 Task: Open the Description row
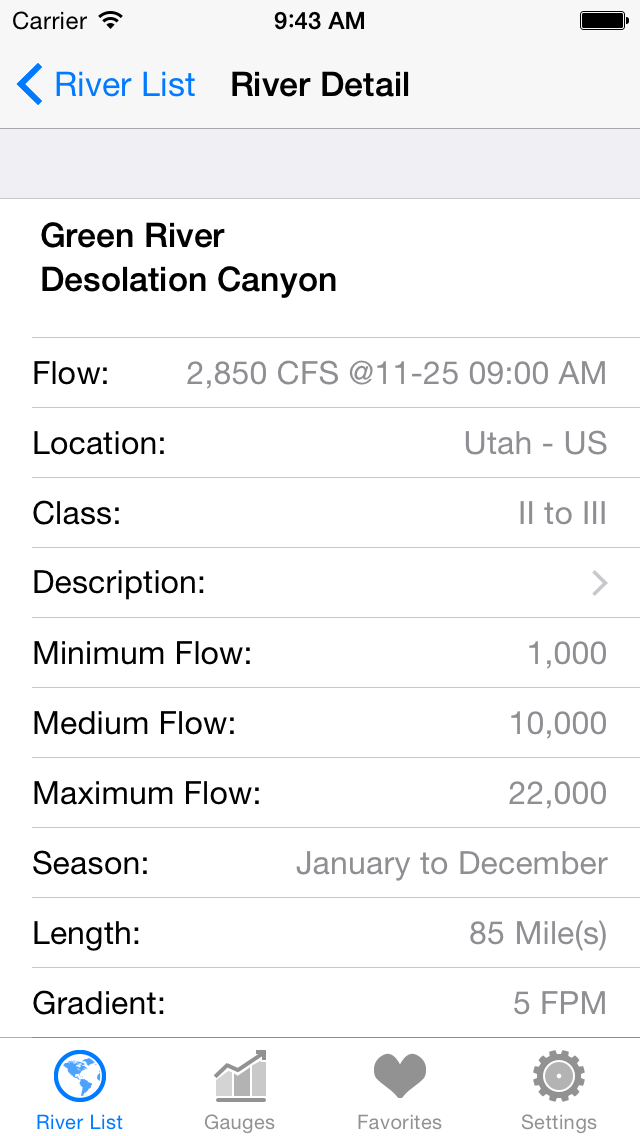[x=320, y=583]
